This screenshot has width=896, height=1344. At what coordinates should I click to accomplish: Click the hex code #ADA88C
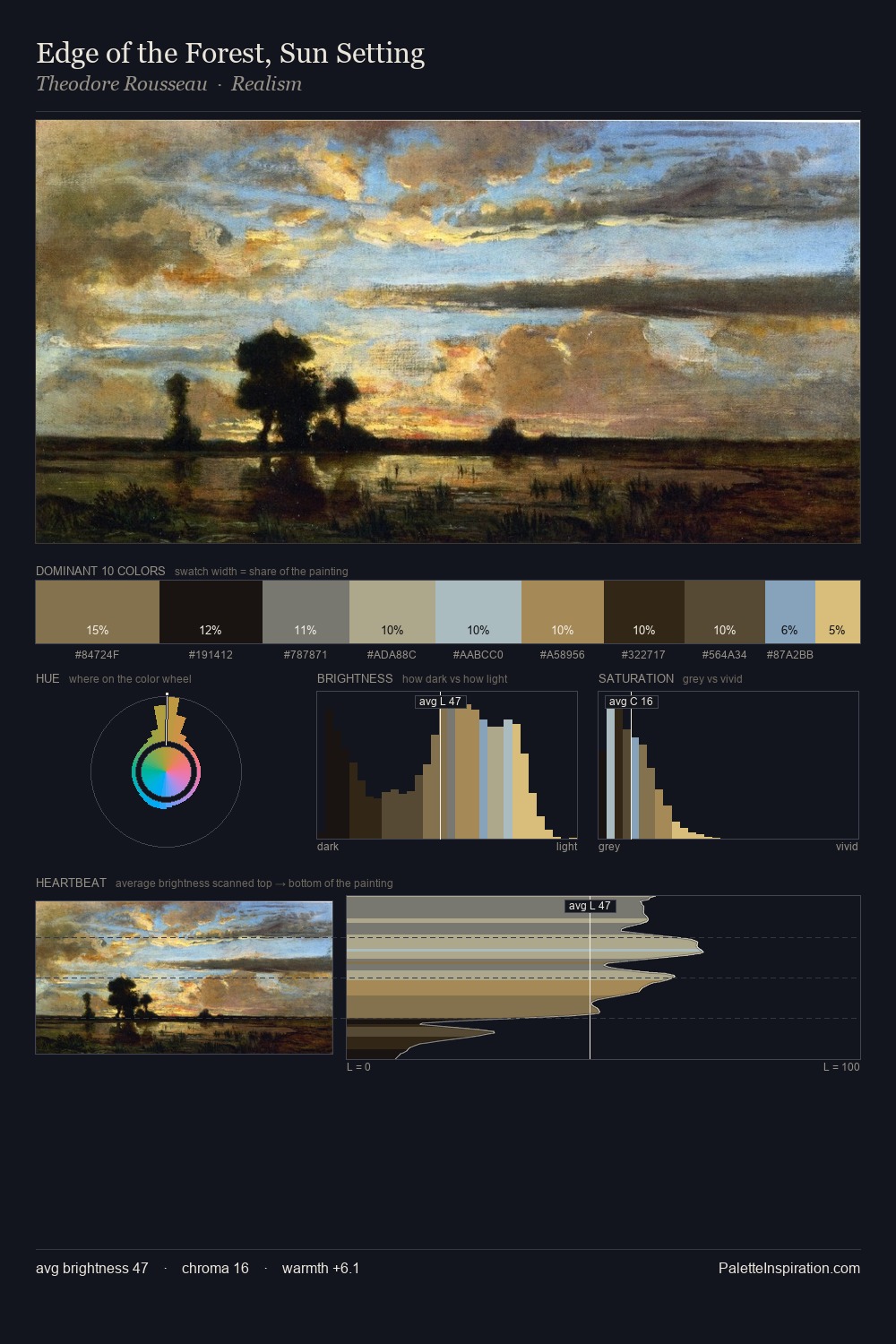[x=392, y=655]
